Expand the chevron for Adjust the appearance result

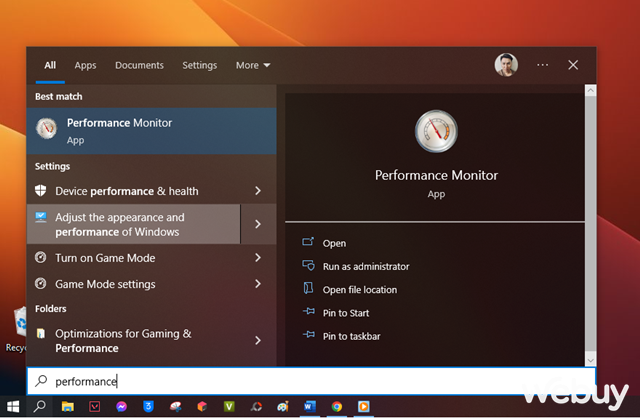coord(258,224)
